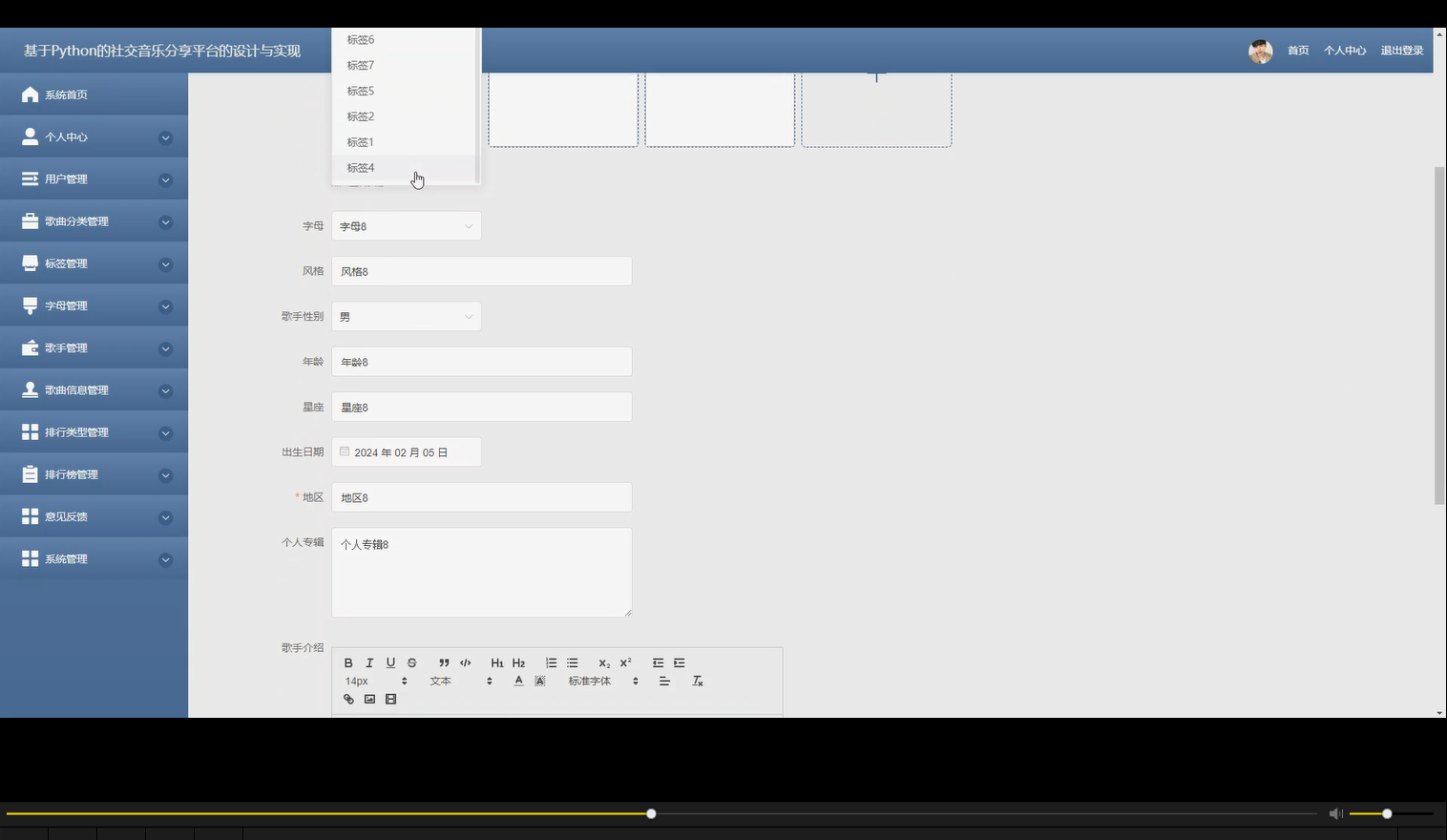Select 标签2 from dropdown list
The height and width of the screenshot is (840, 1447).
coord(403,116)
